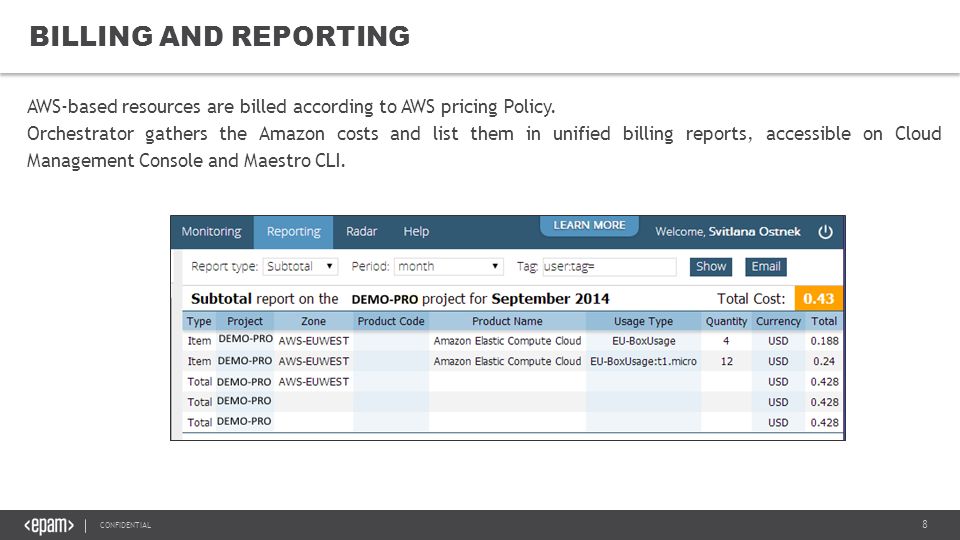Click the 0.188 total cell
This screenshot has height=540, width=960.
[x=824, y=340]
